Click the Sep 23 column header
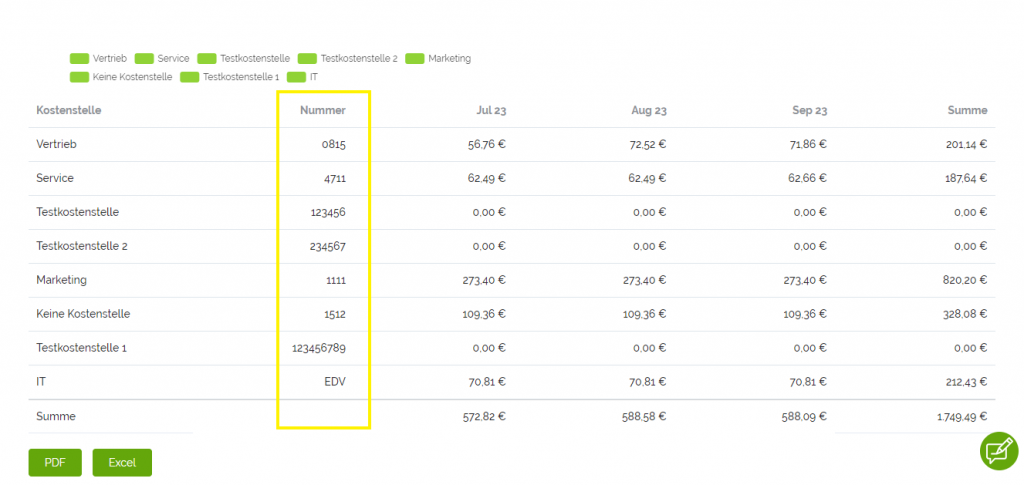Screen dimensions: 1024x485 (x=809, y=110)
